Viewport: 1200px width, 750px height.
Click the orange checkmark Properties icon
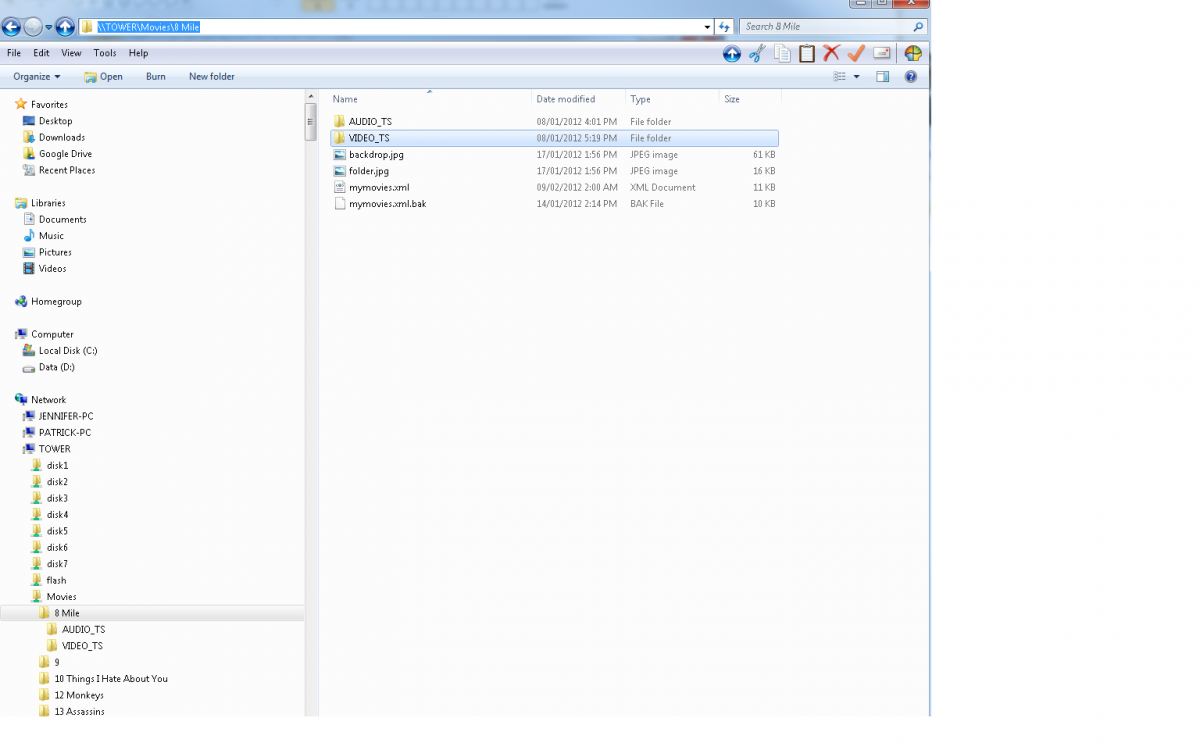[856, 54]
